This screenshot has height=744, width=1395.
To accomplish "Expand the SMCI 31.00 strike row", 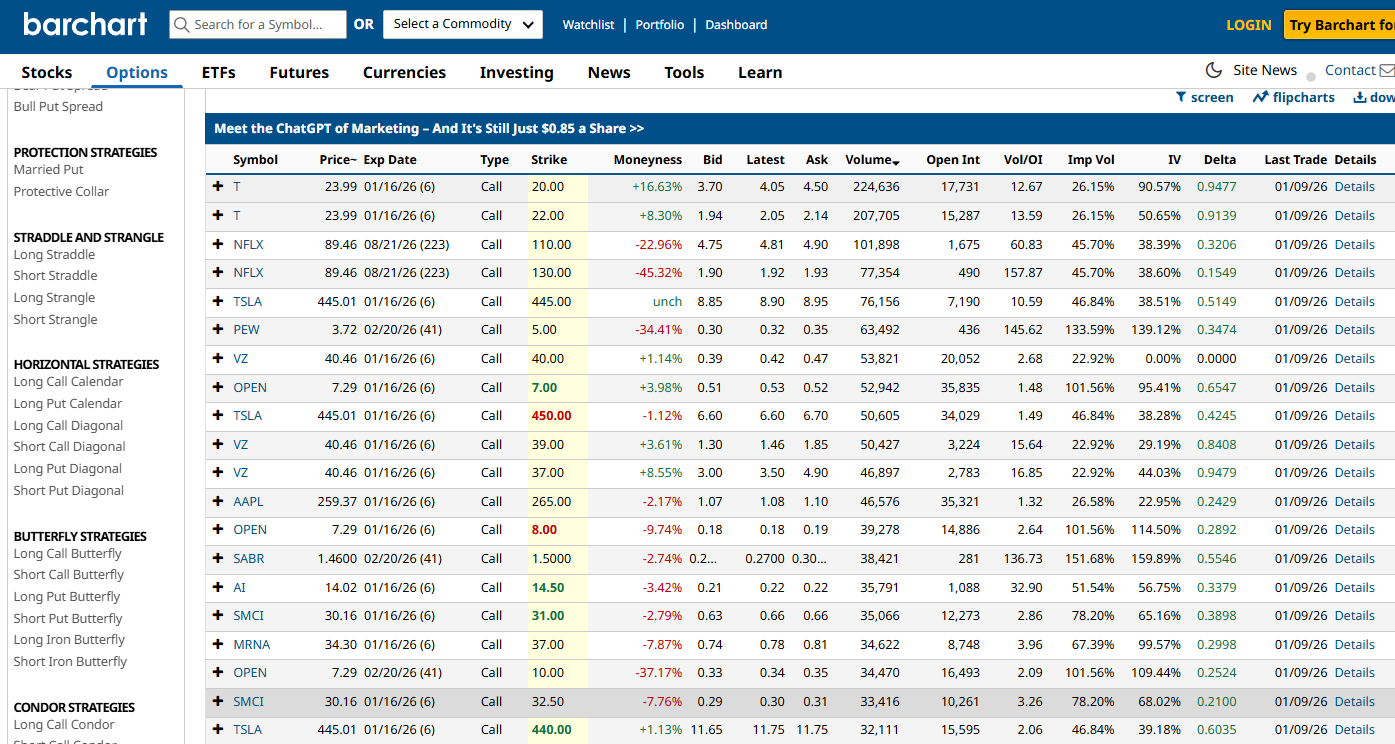I will click(218, 615).
